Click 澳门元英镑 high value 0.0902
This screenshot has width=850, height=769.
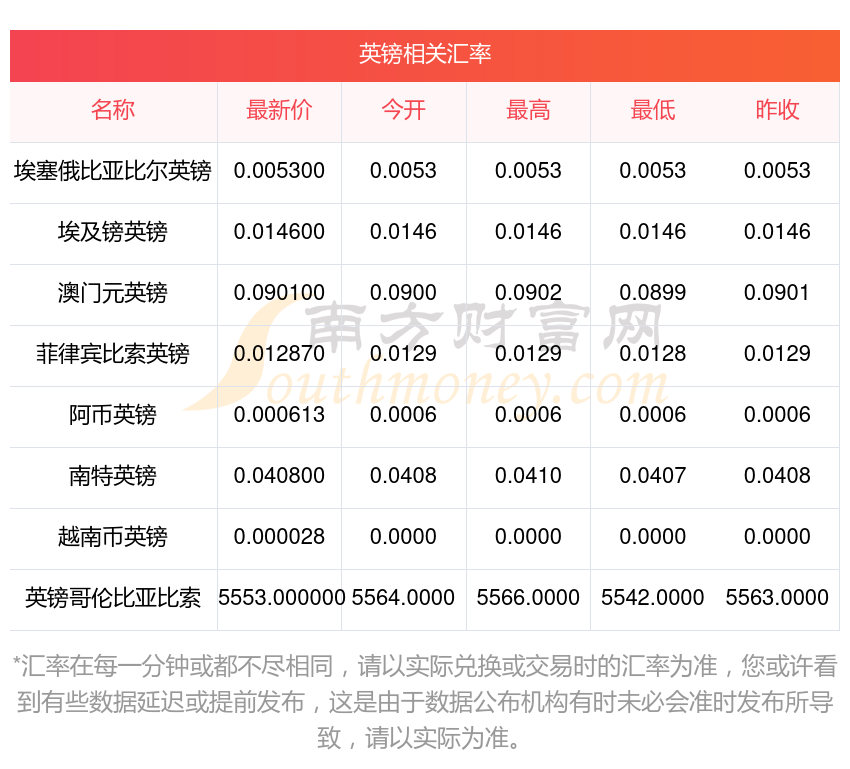tap(528, 293)
